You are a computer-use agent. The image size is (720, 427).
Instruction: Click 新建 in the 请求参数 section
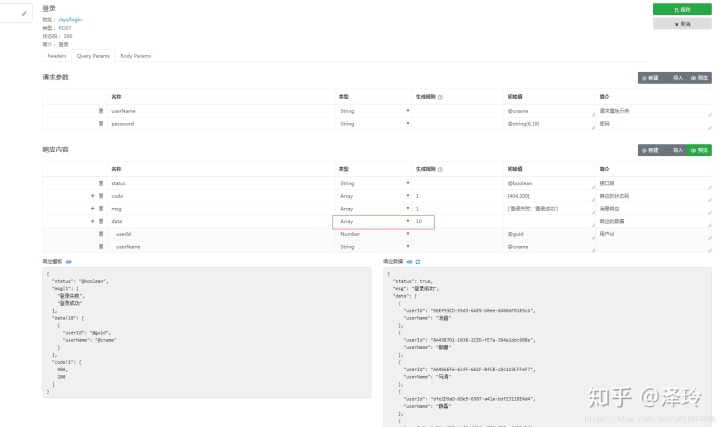650,78
